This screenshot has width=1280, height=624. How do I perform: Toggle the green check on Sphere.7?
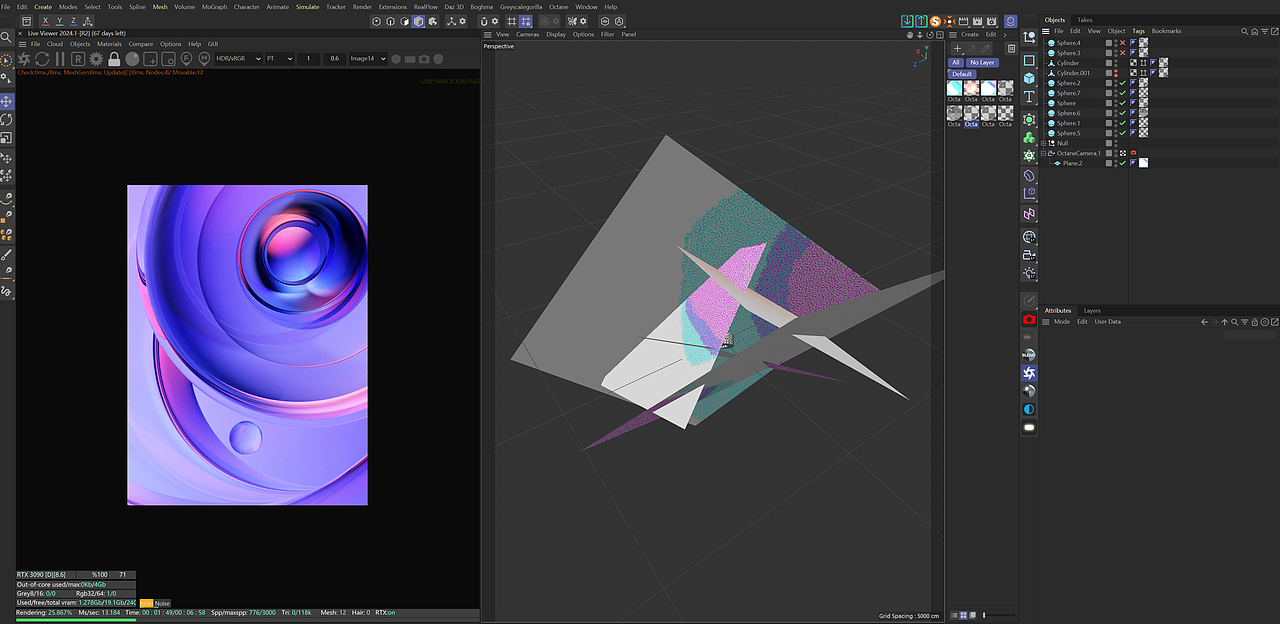point(1123,93)
